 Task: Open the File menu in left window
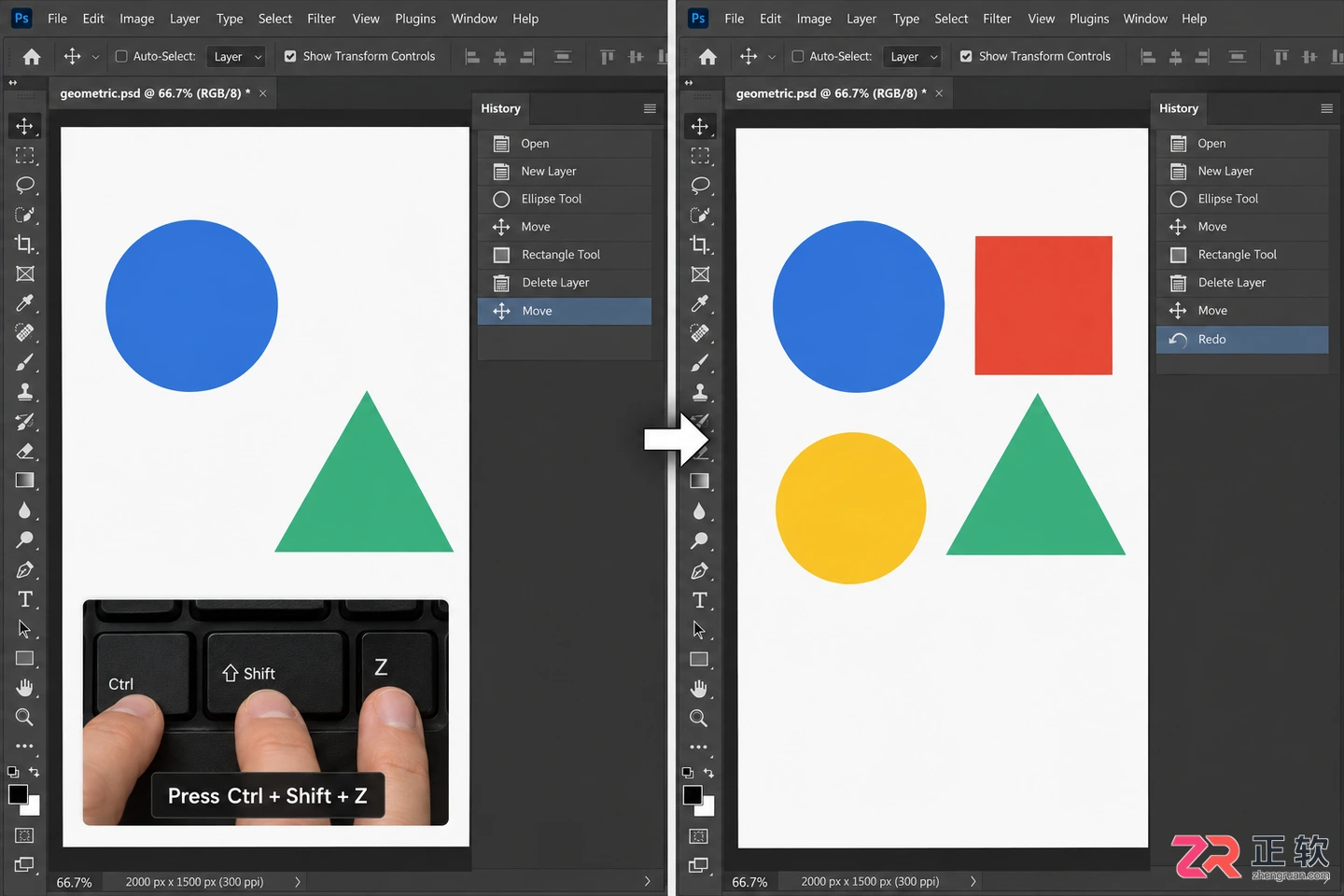tap(57, 19)
